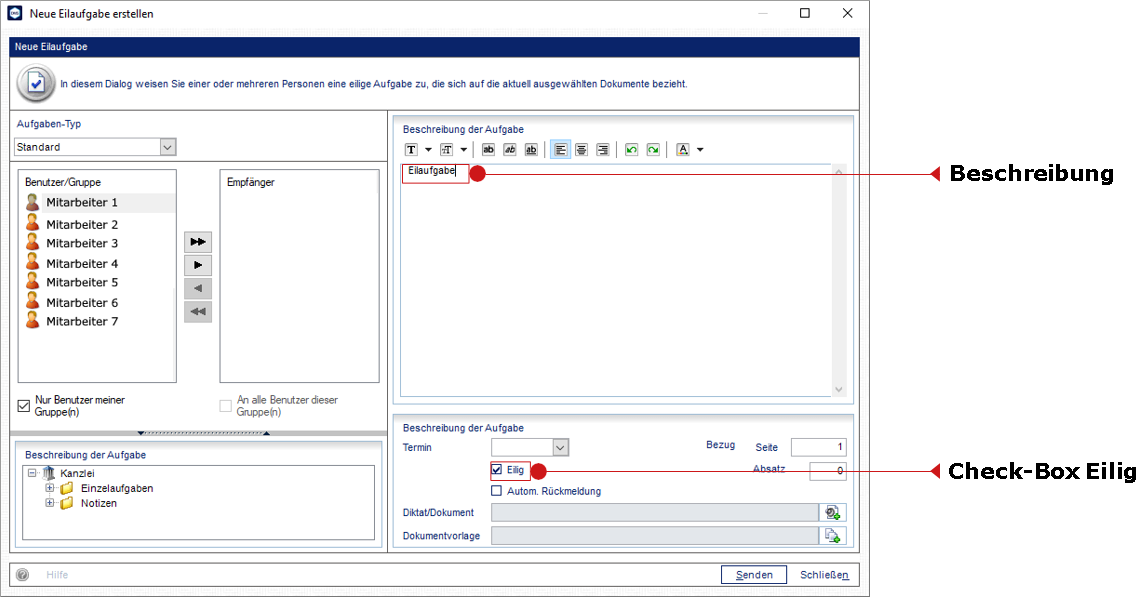The image size is (1139, 597).
Task: Open the font size icon in toolbar
Action: coord(446,150)
